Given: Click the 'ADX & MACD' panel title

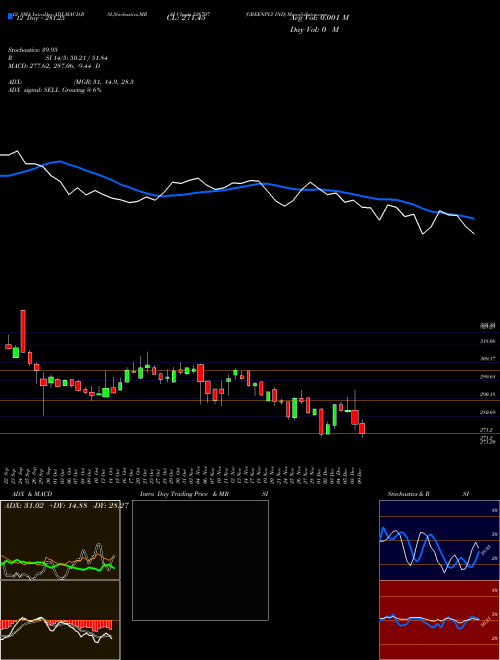Looking at the screenshot, I should (32, 494).
